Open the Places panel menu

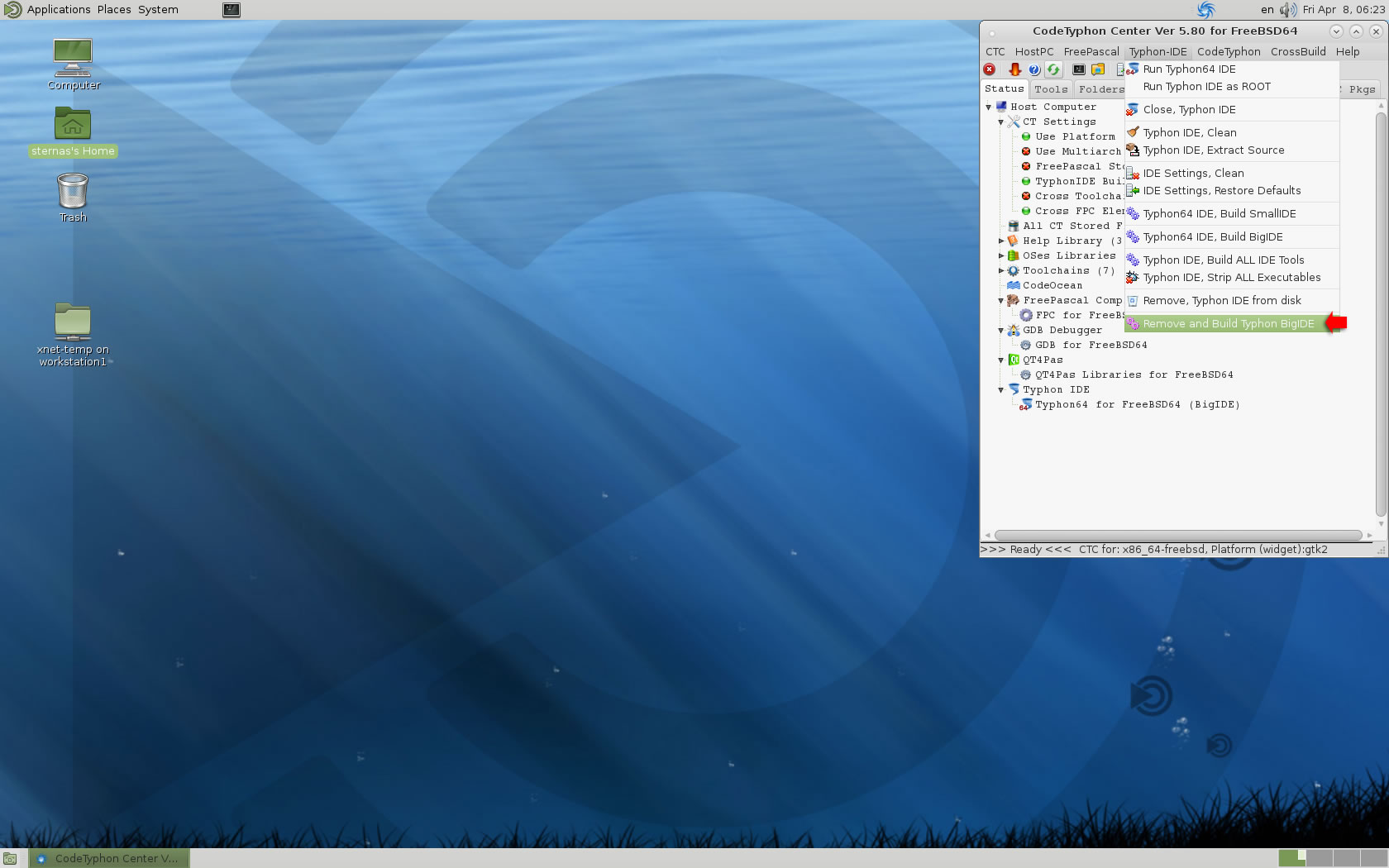[114, 9]
